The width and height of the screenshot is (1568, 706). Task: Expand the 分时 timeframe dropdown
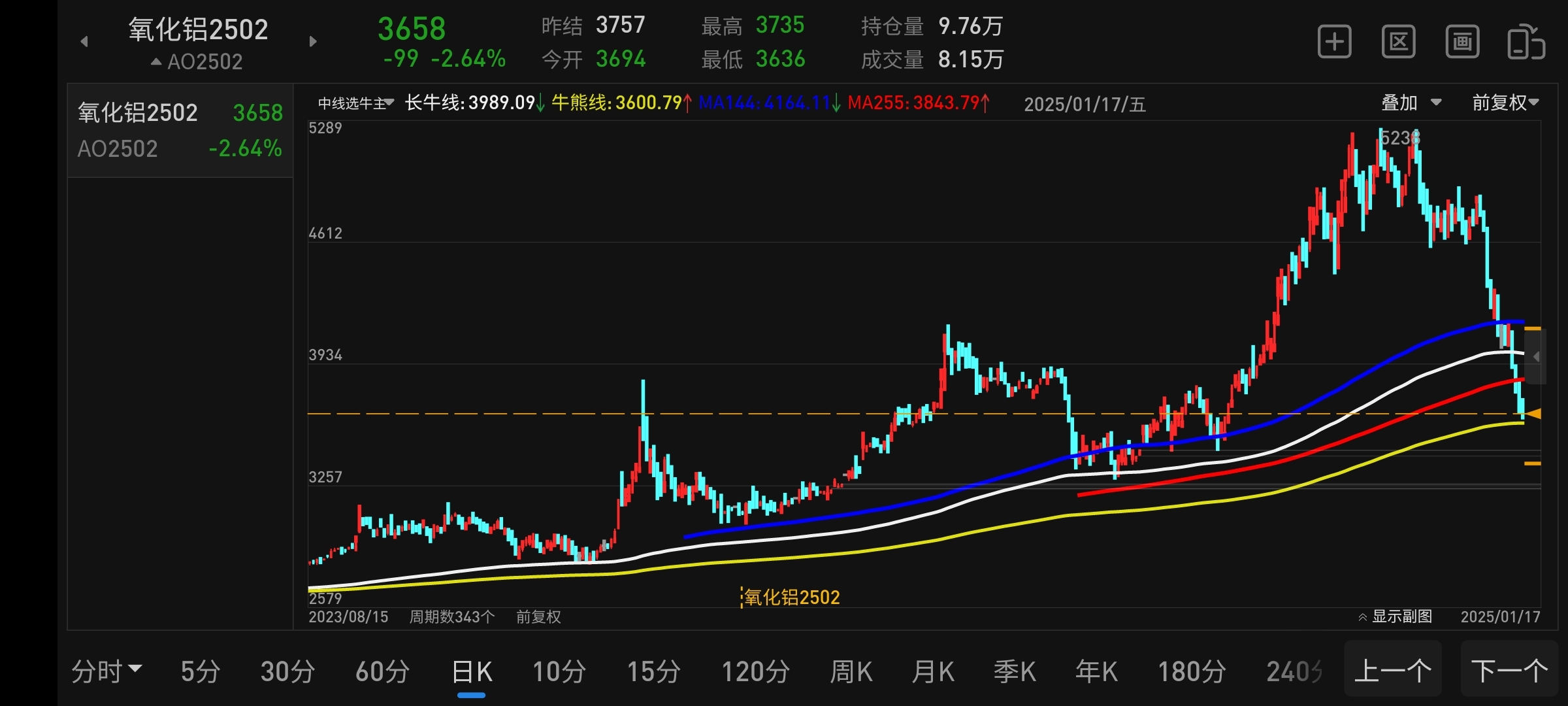pos(106,671)
